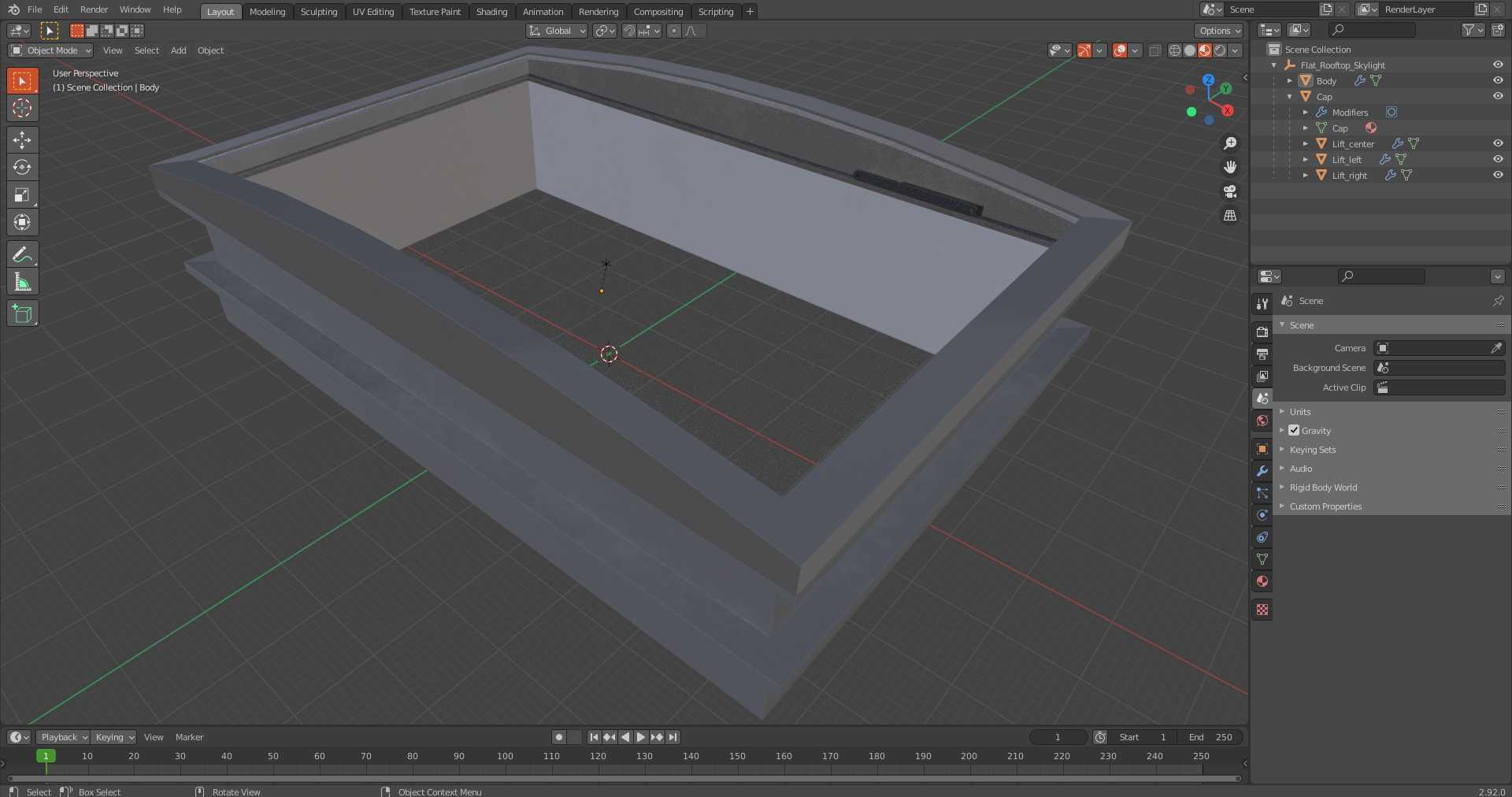1512x797 pixels.
Task: Click the frame 1 playhead marker
Action: coord(46,756)
